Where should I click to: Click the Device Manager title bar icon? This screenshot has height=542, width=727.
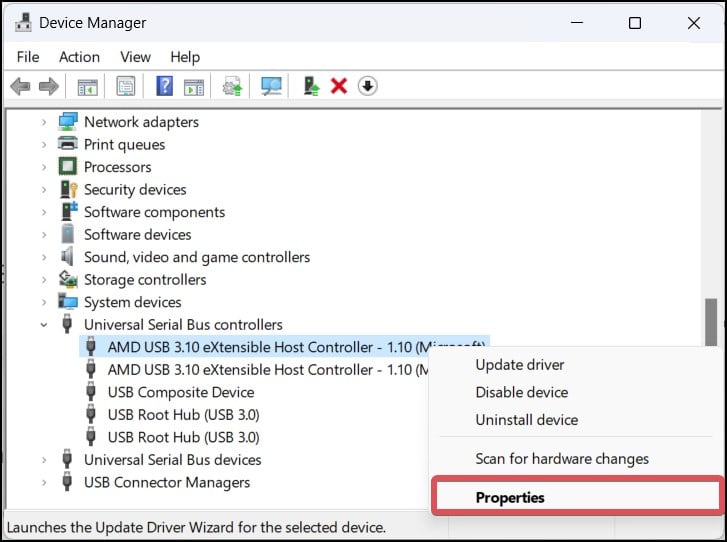(23, 22)
